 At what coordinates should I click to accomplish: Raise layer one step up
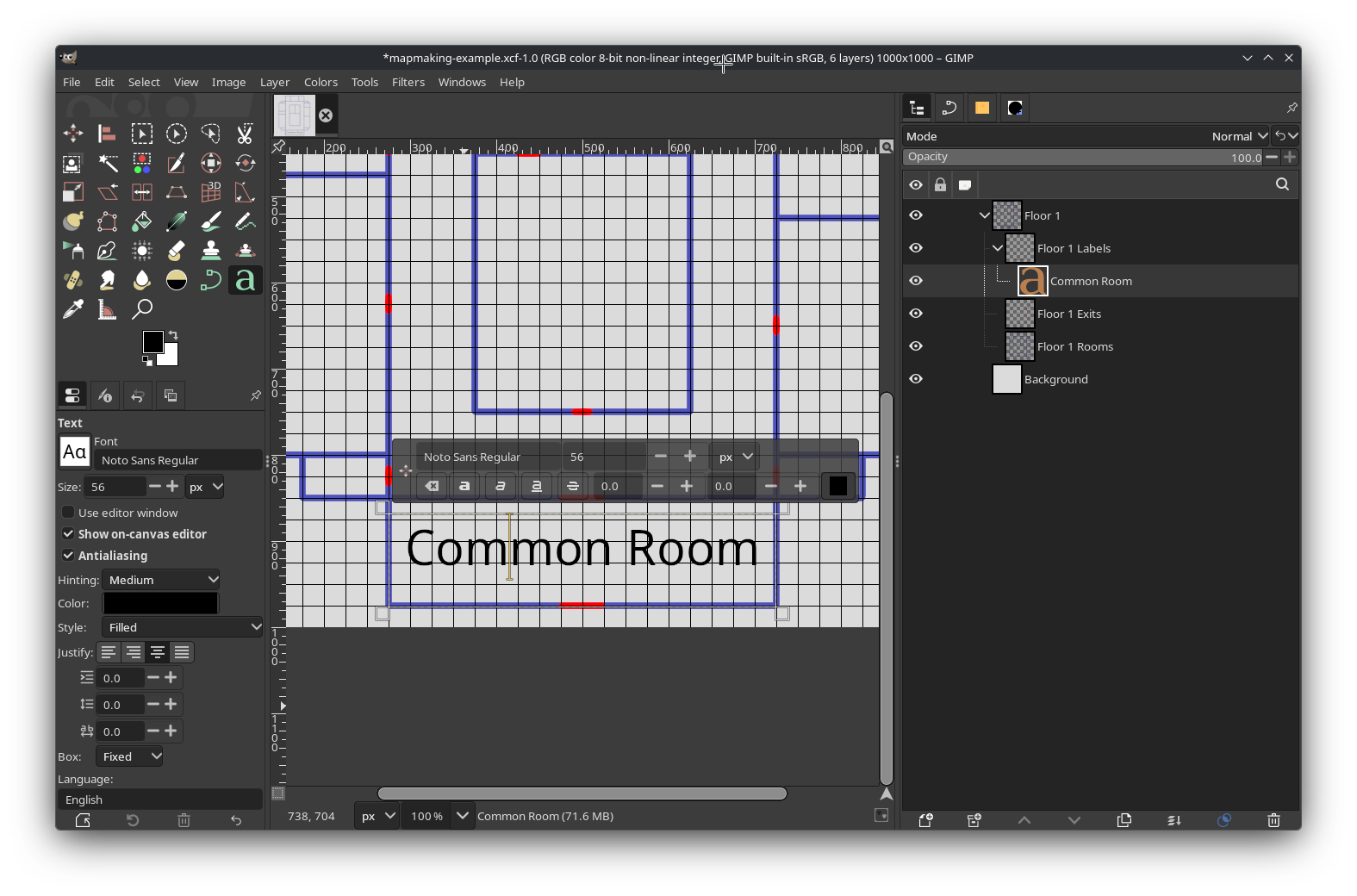[x=1024, y=820]
